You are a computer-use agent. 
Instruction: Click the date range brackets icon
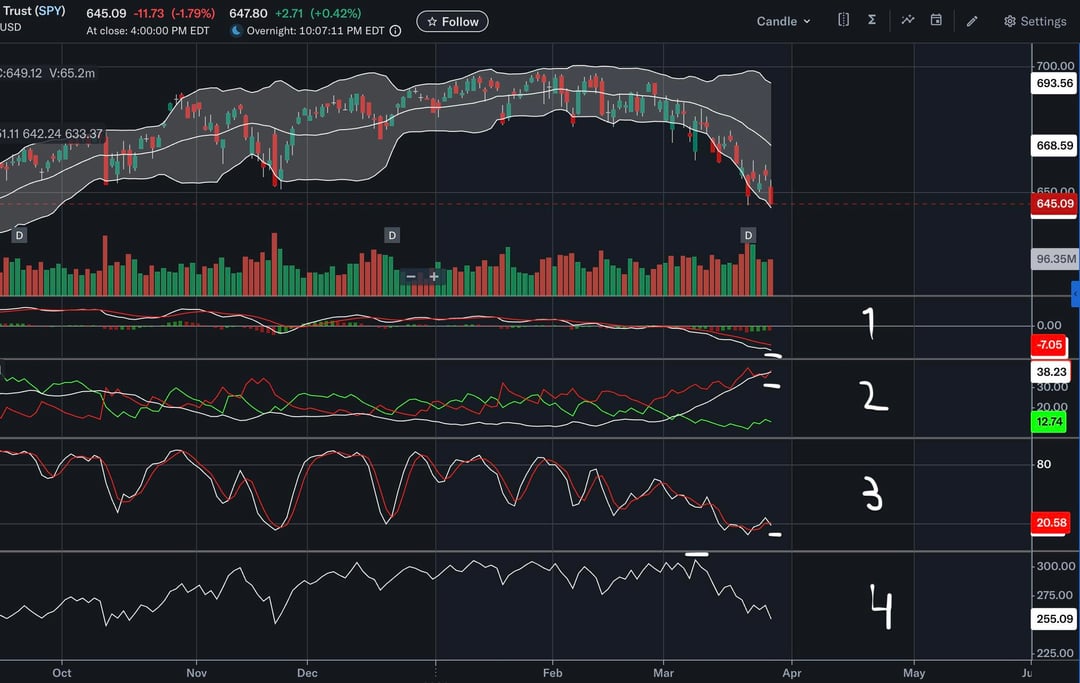(843, 20)
